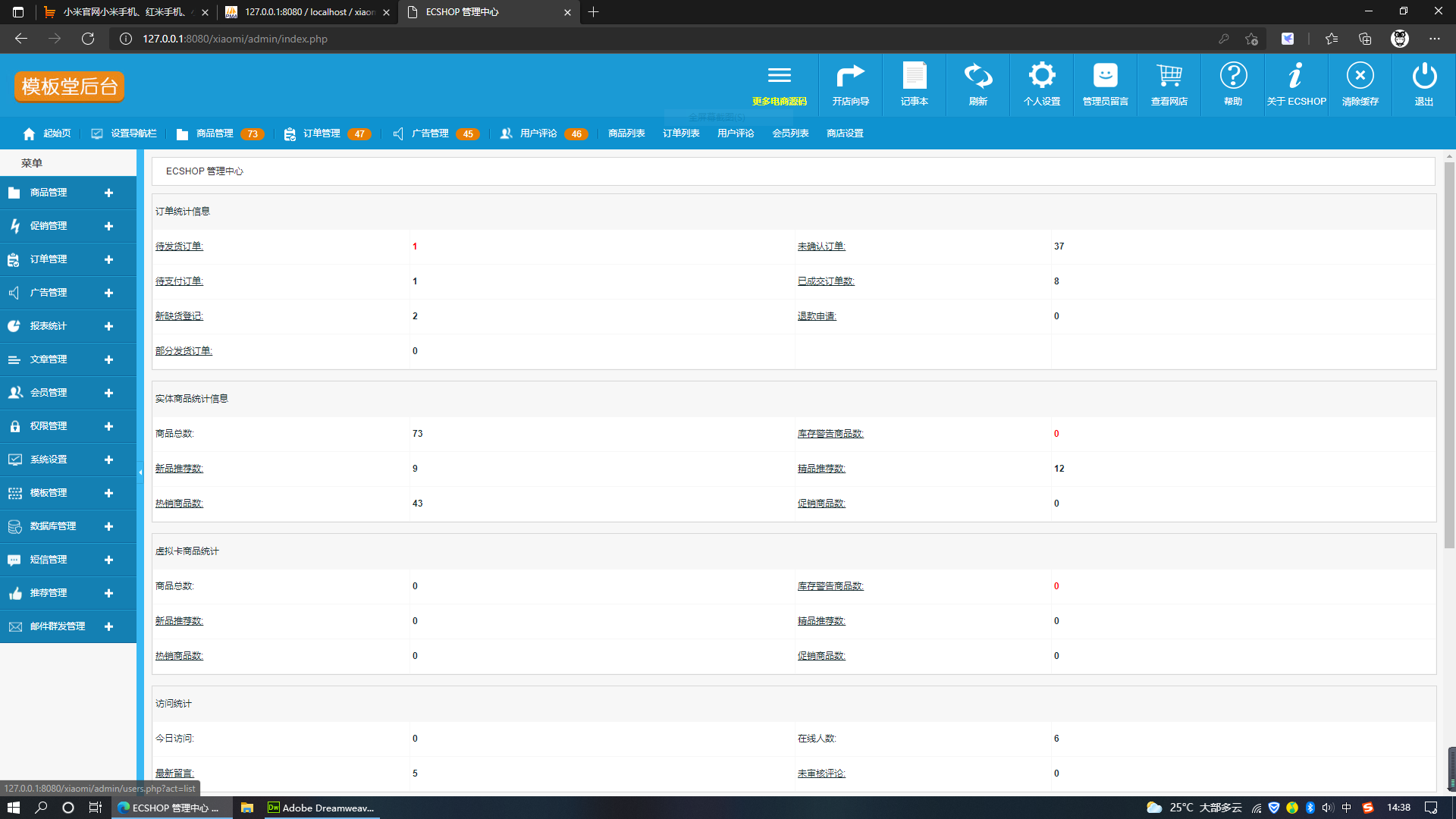Open the 帮助 question mark icon
This screenshot has width=1456, height=819.
[x=1232, y=76]
